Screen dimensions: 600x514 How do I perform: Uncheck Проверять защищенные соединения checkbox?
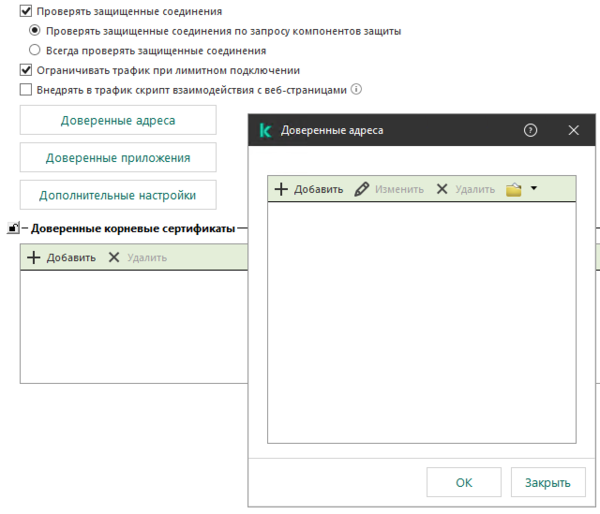coord(26,11)
